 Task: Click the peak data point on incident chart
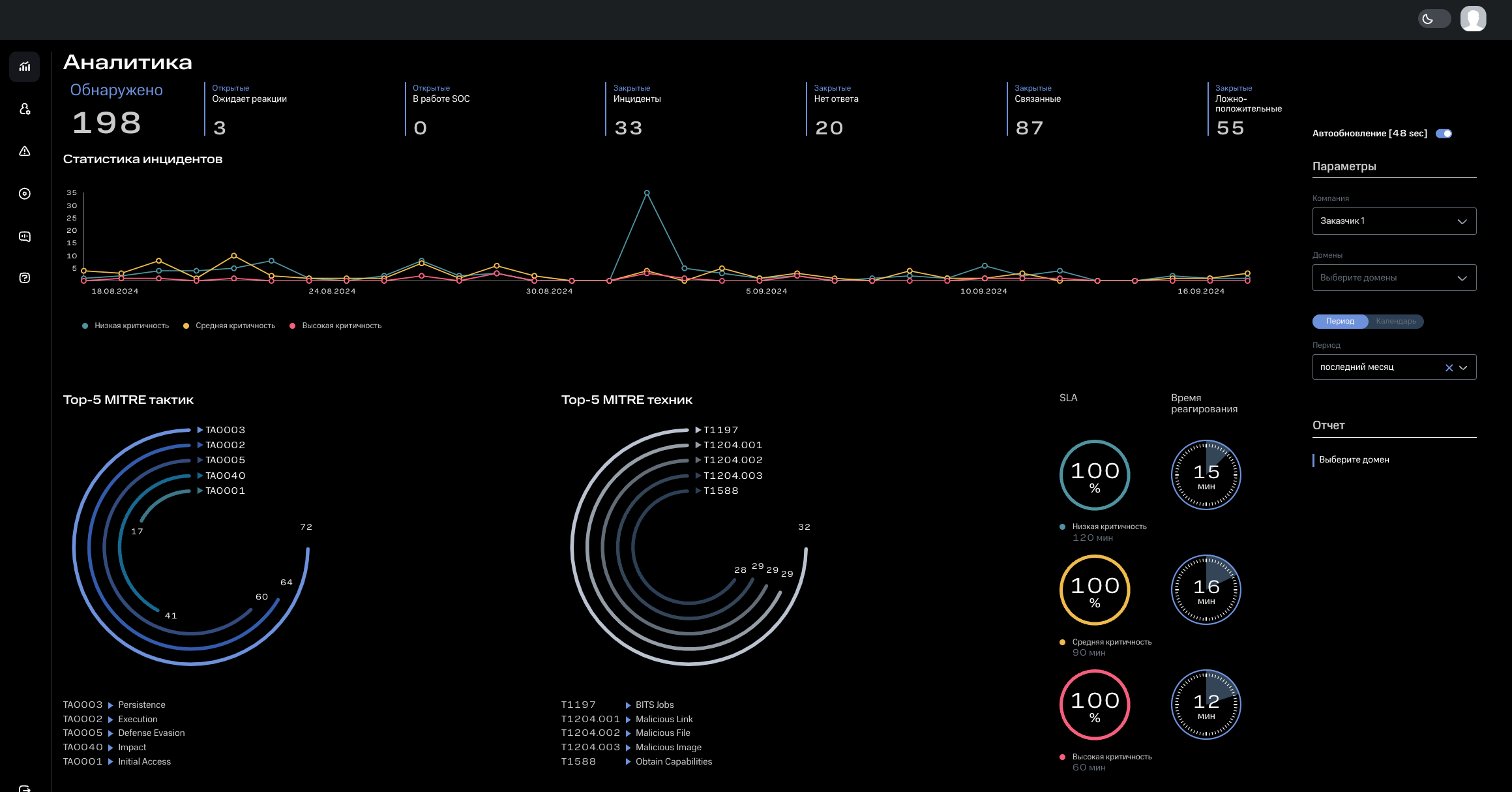click(x=646, y=193)
